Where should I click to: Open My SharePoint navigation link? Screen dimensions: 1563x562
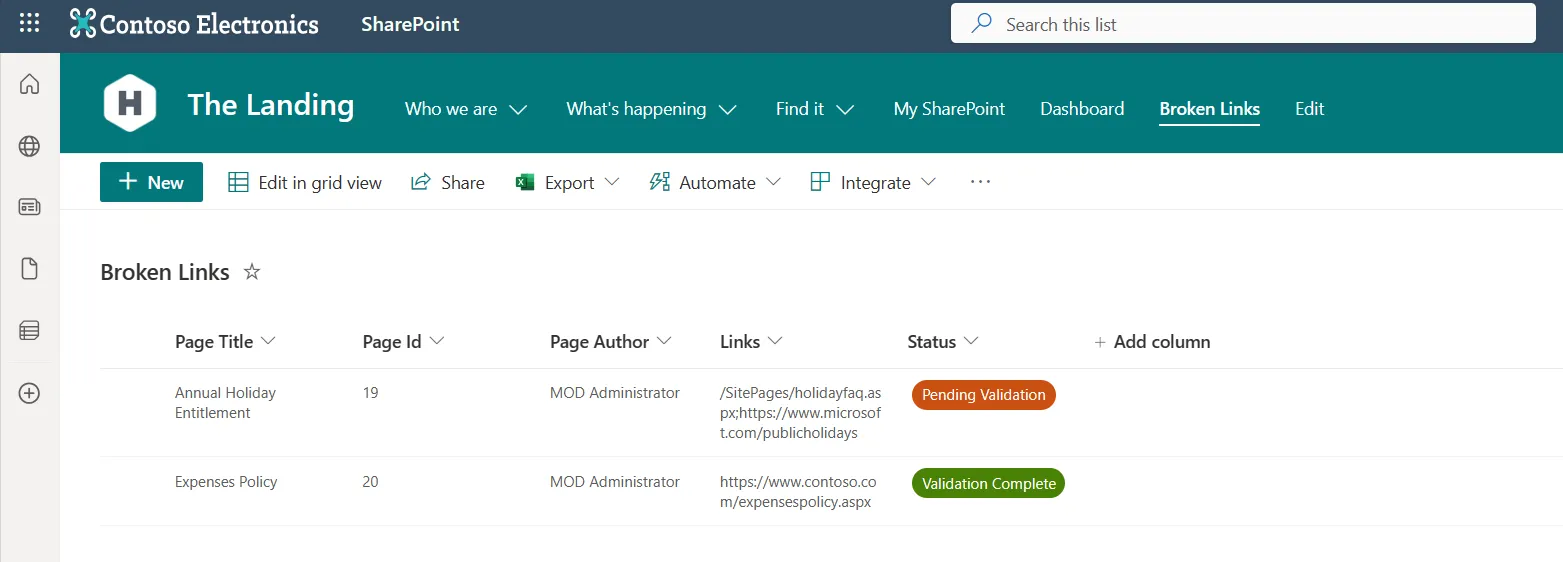pos(949,109)
